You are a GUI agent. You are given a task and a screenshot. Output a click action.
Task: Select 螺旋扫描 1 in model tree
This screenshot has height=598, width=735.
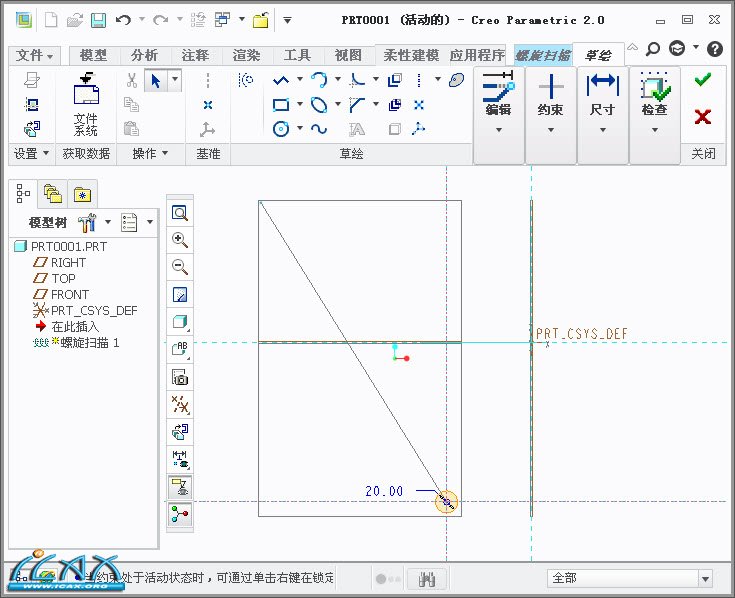click(x=76, y=343)
